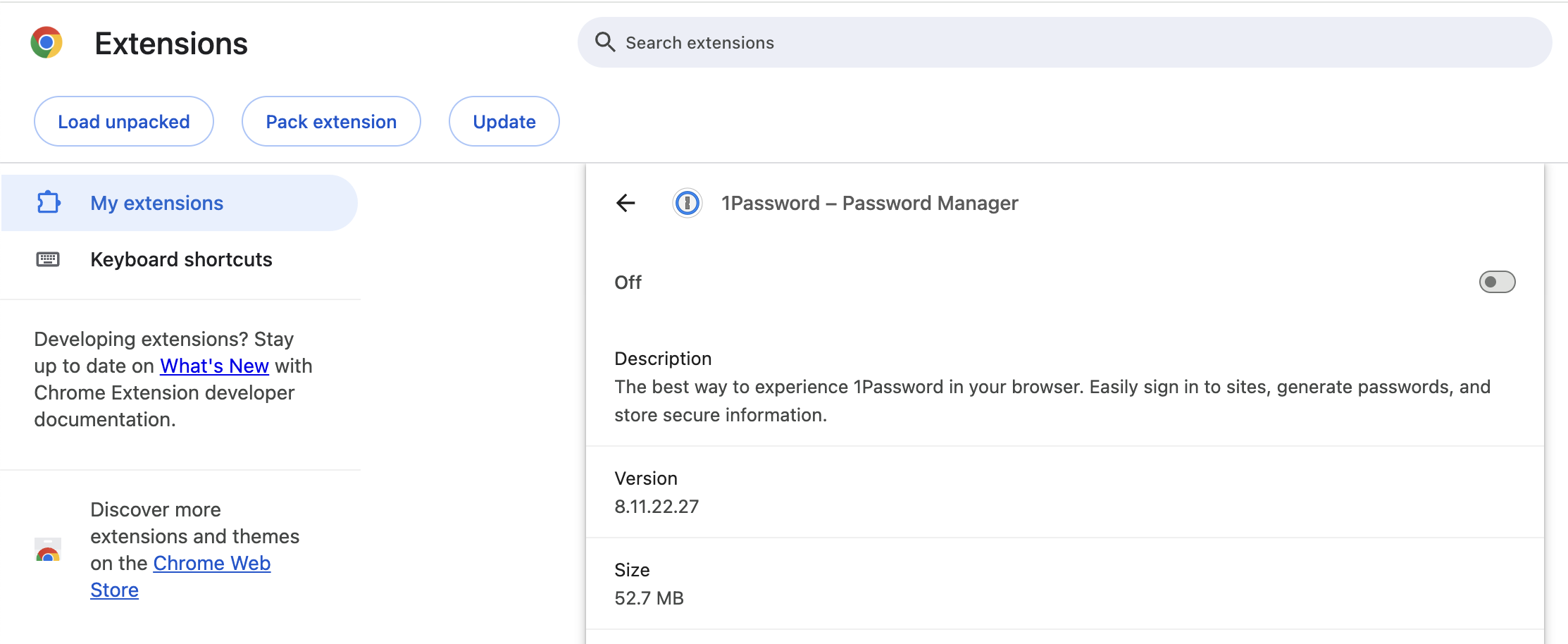Visit the Chrome Web Store link
This screenshot has height=644, width=1568.
point(211,562)
